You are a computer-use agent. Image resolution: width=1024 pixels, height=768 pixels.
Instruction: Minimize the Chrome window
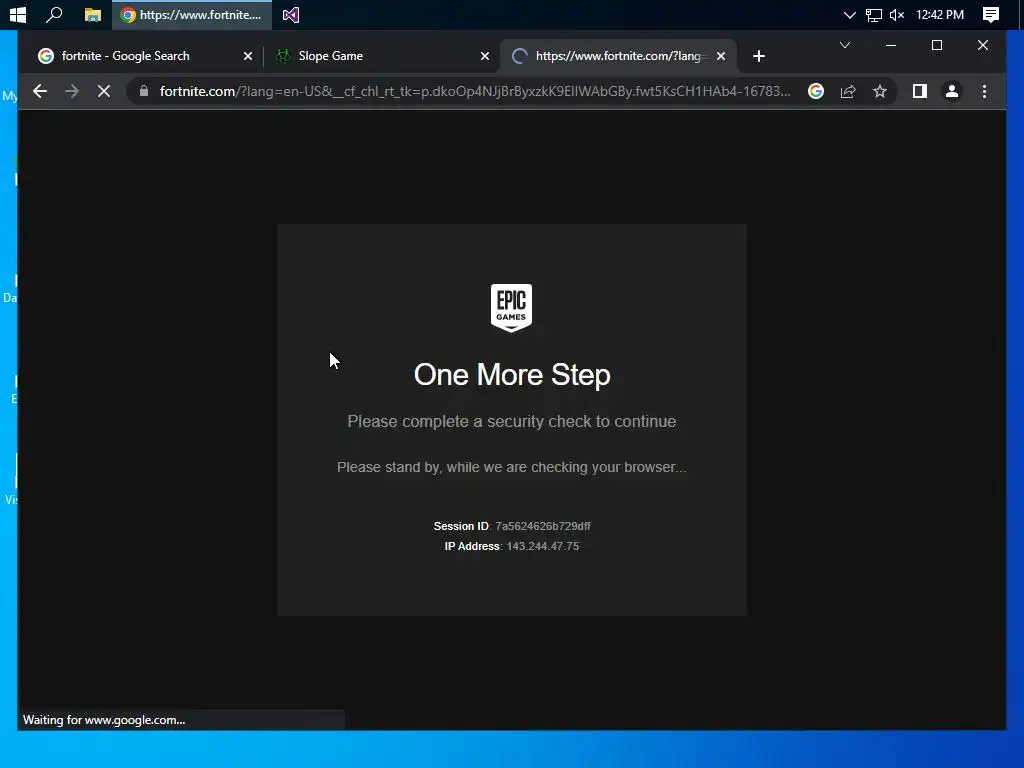pyautogui.click(x=891, y=45)
